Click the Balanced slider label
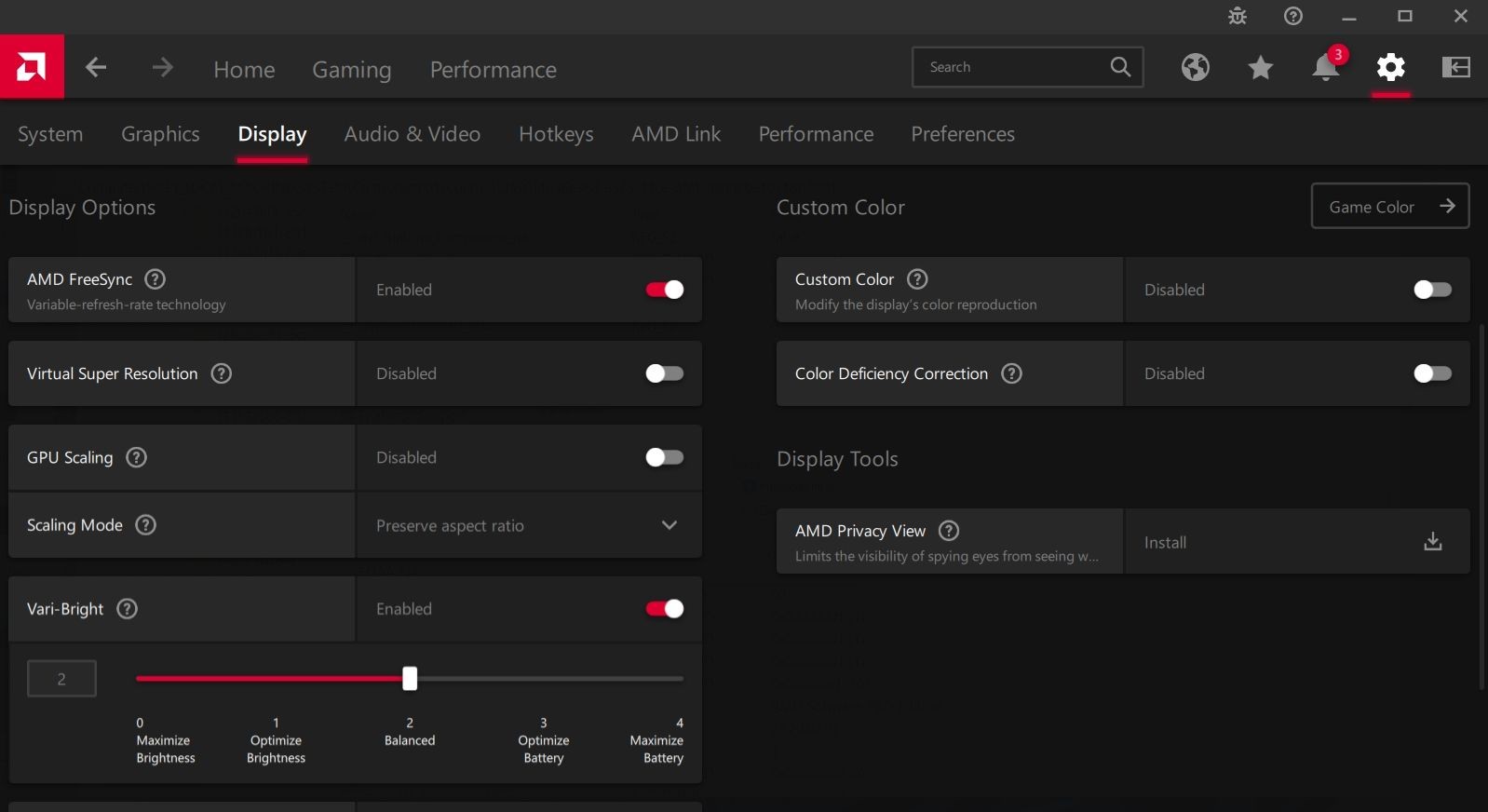 click(410, 740)
